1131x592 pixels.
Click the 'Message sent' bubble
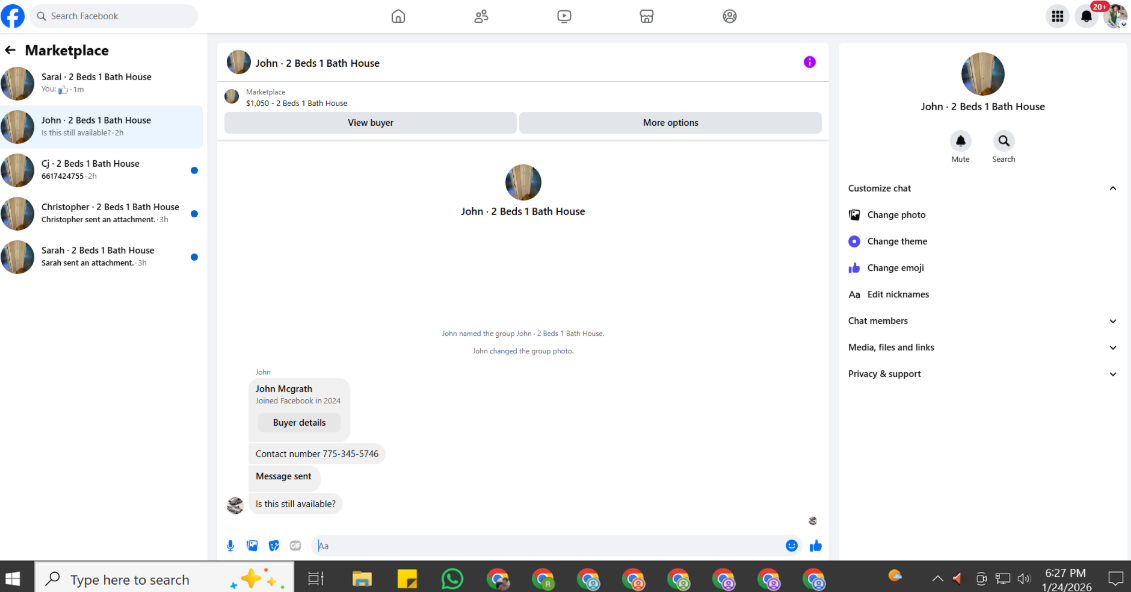(x=283, y=477)
